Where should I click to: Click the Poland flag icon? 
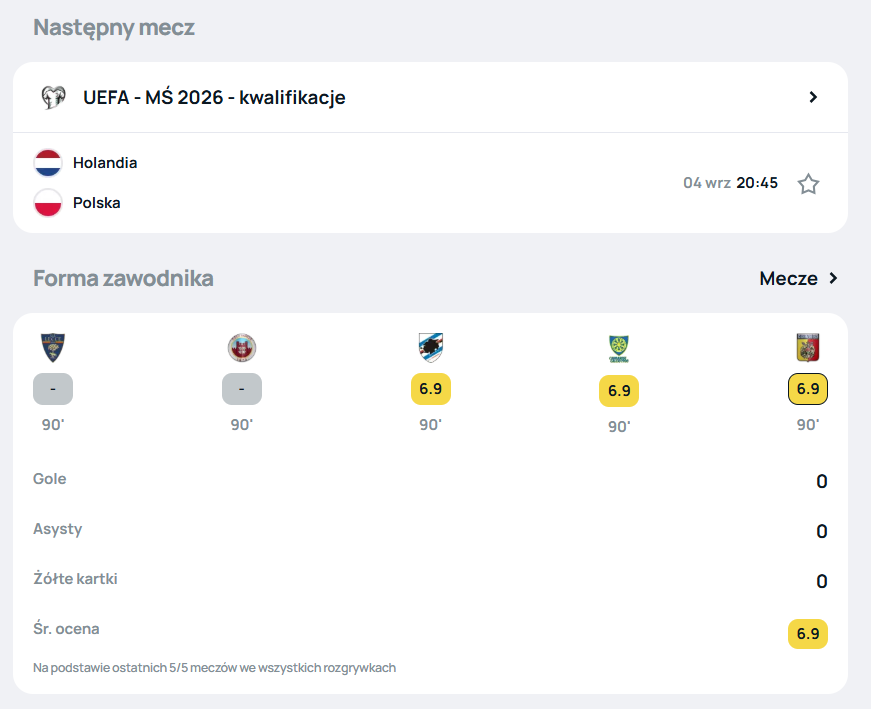[48, 203]
